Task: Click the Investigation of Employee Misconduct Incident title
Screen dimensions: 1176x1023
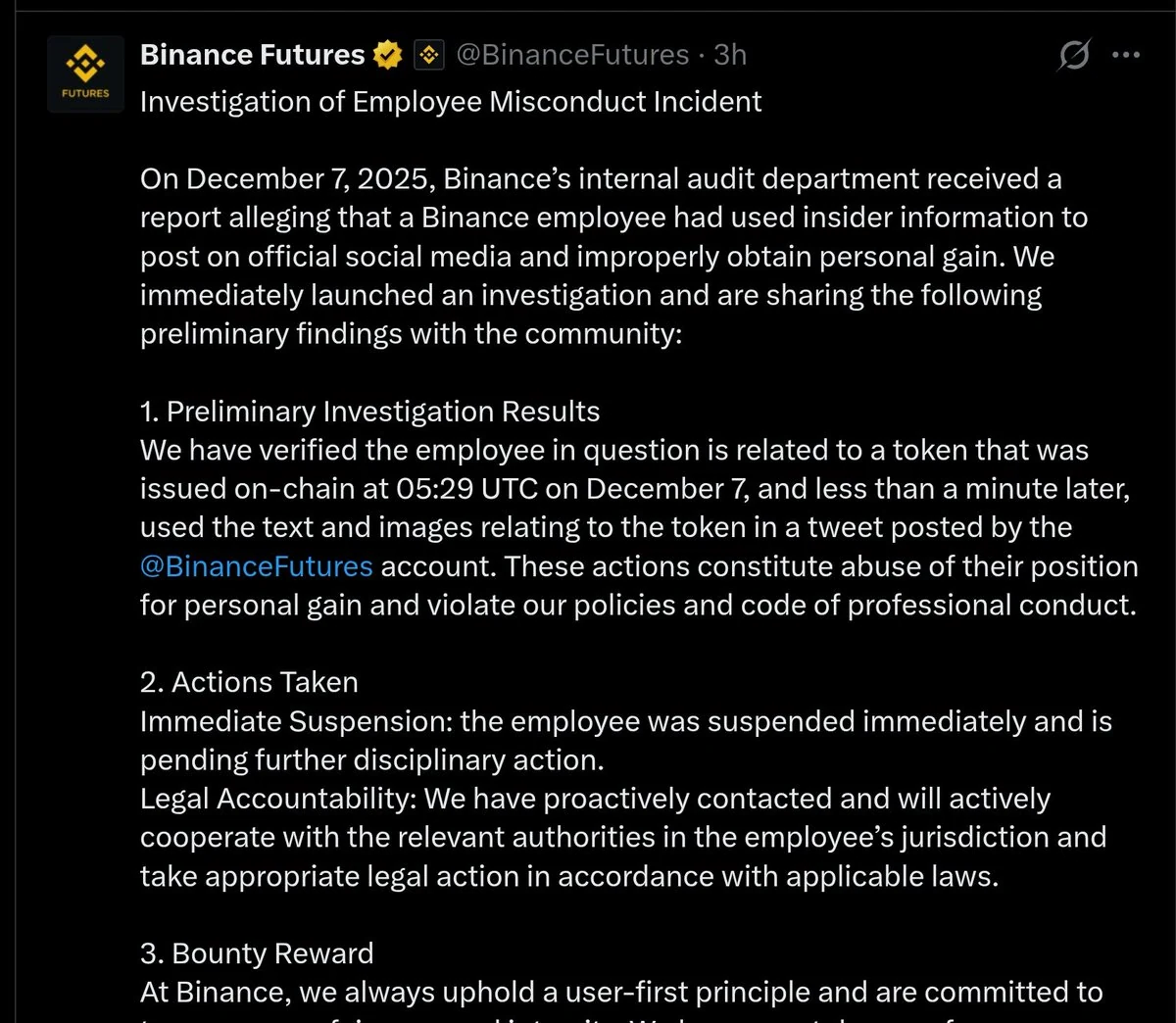Action: (451, 102)
